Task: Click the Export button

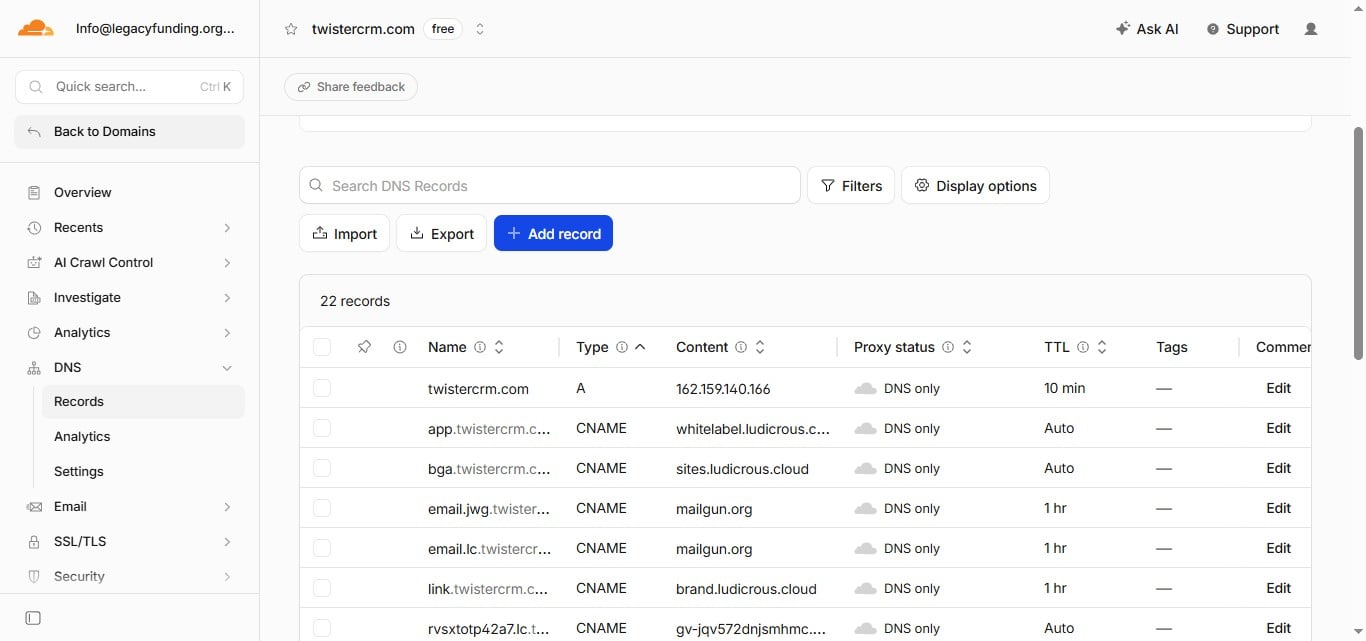Action: (442, 233)
